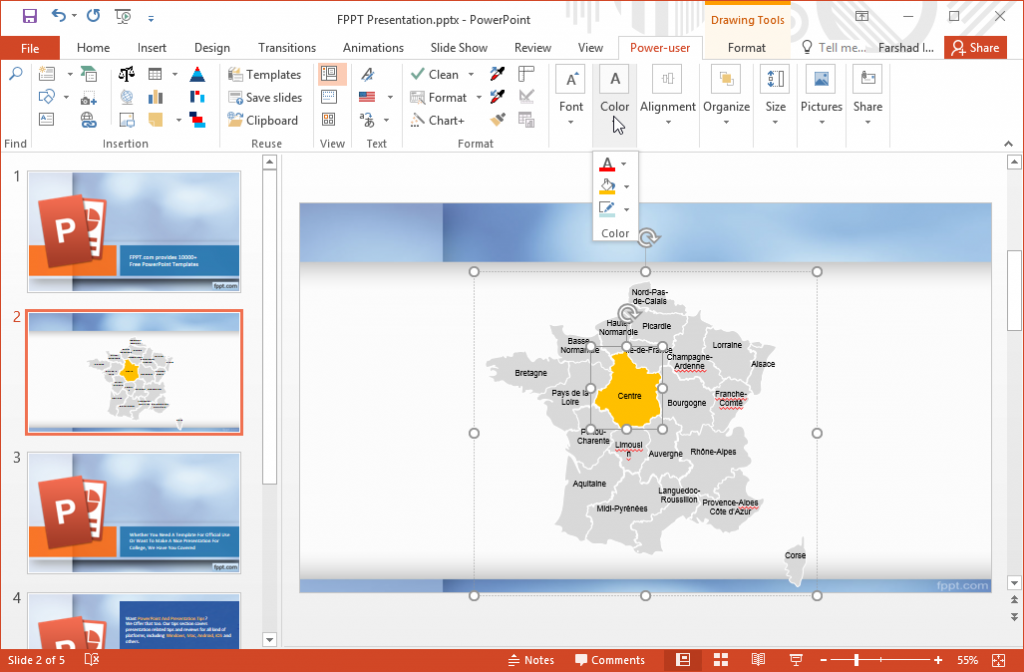Open the font color dropdown arrow
1024x672 pixels.
point(624,163)
